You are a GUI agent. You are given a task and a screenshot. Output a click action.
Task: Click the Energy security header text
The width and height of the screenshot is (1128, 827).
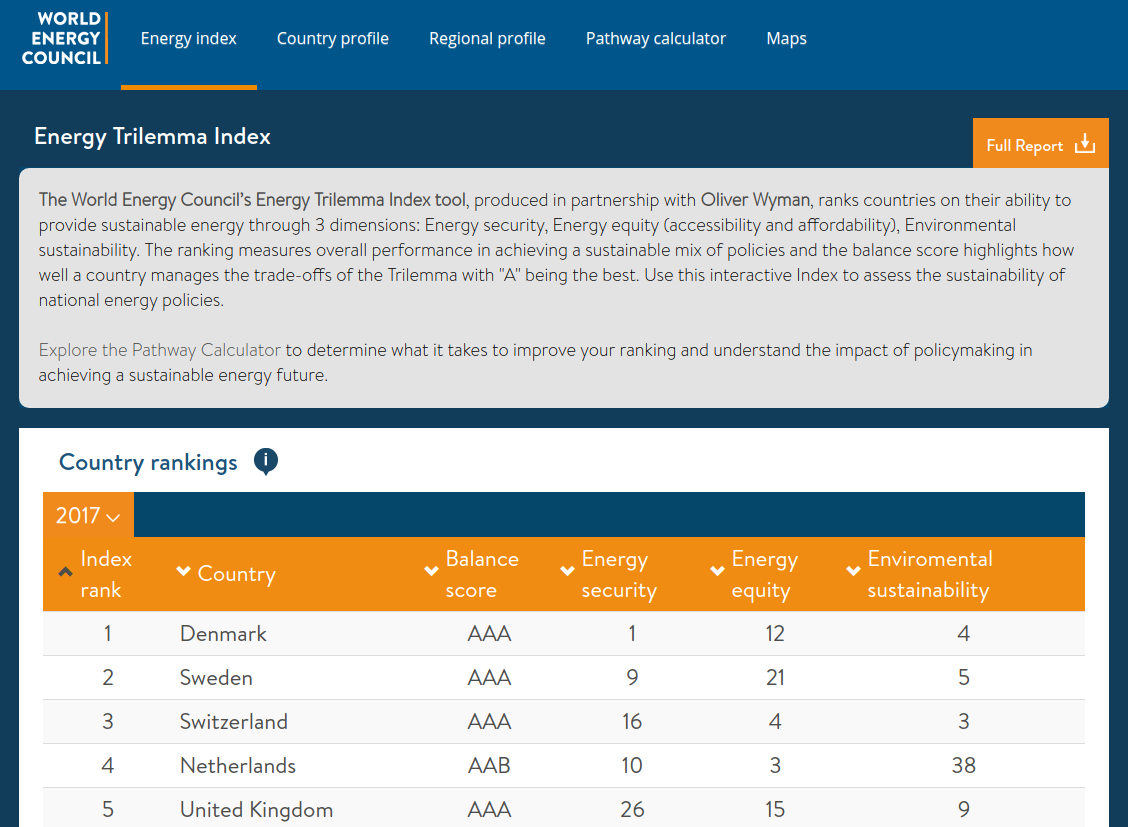click(619, 574)
